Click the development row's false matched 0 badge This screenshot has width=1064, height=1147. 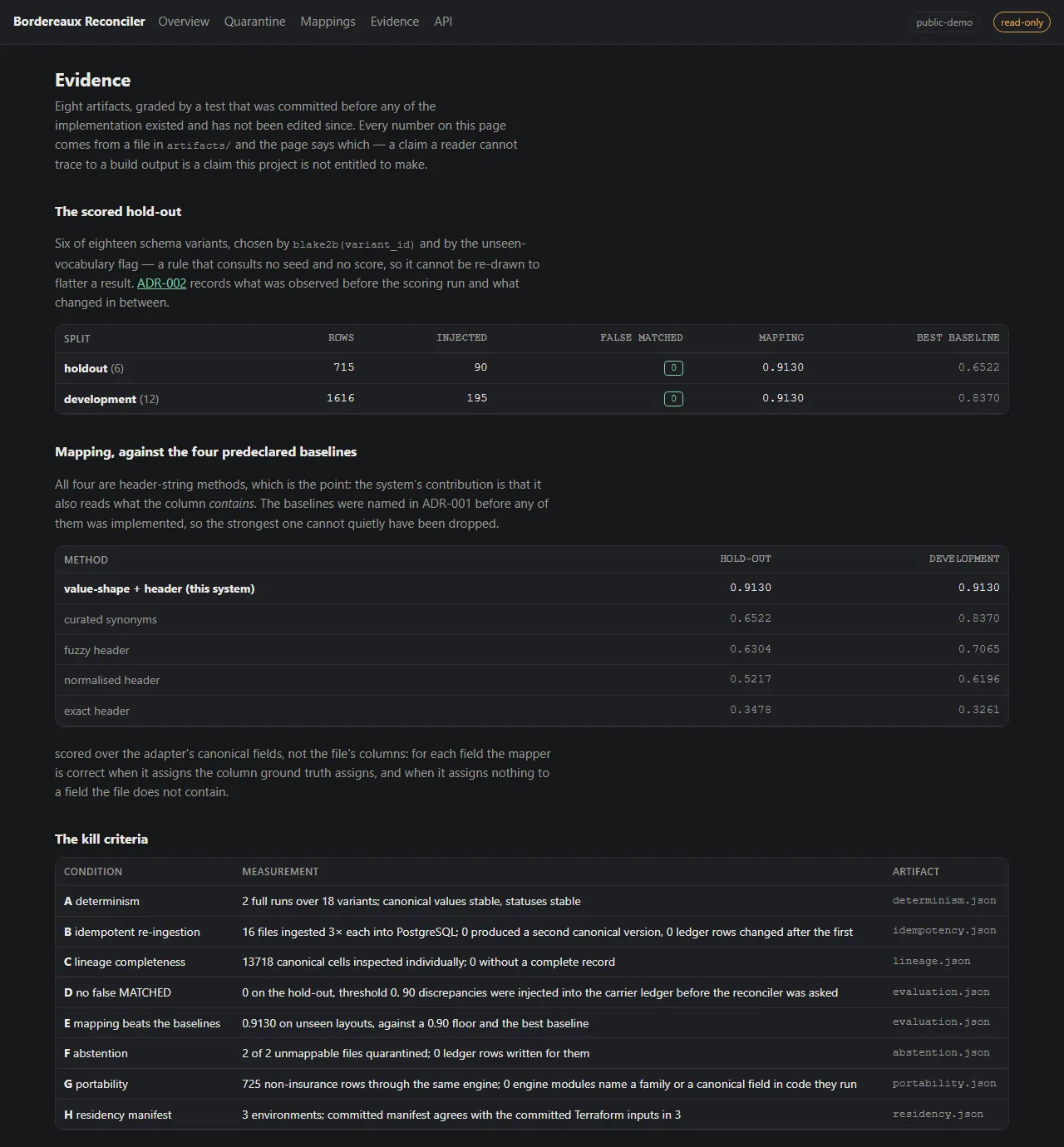tap(673, 399)
